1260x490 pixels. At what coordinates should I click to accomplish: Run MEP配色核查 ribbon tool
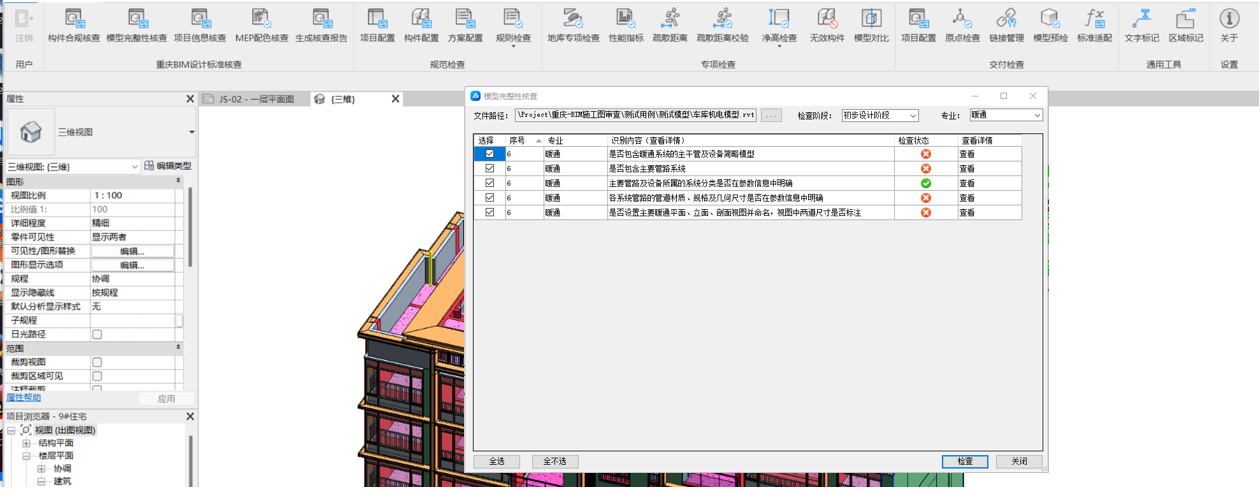click(x=262, y=26)
